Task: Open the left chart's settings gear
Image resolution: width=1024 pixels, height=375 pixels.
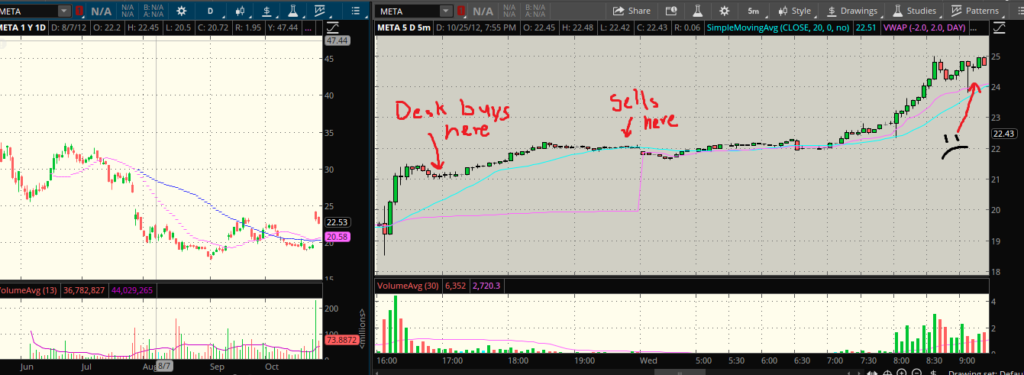Action: (x=181, y=10)
